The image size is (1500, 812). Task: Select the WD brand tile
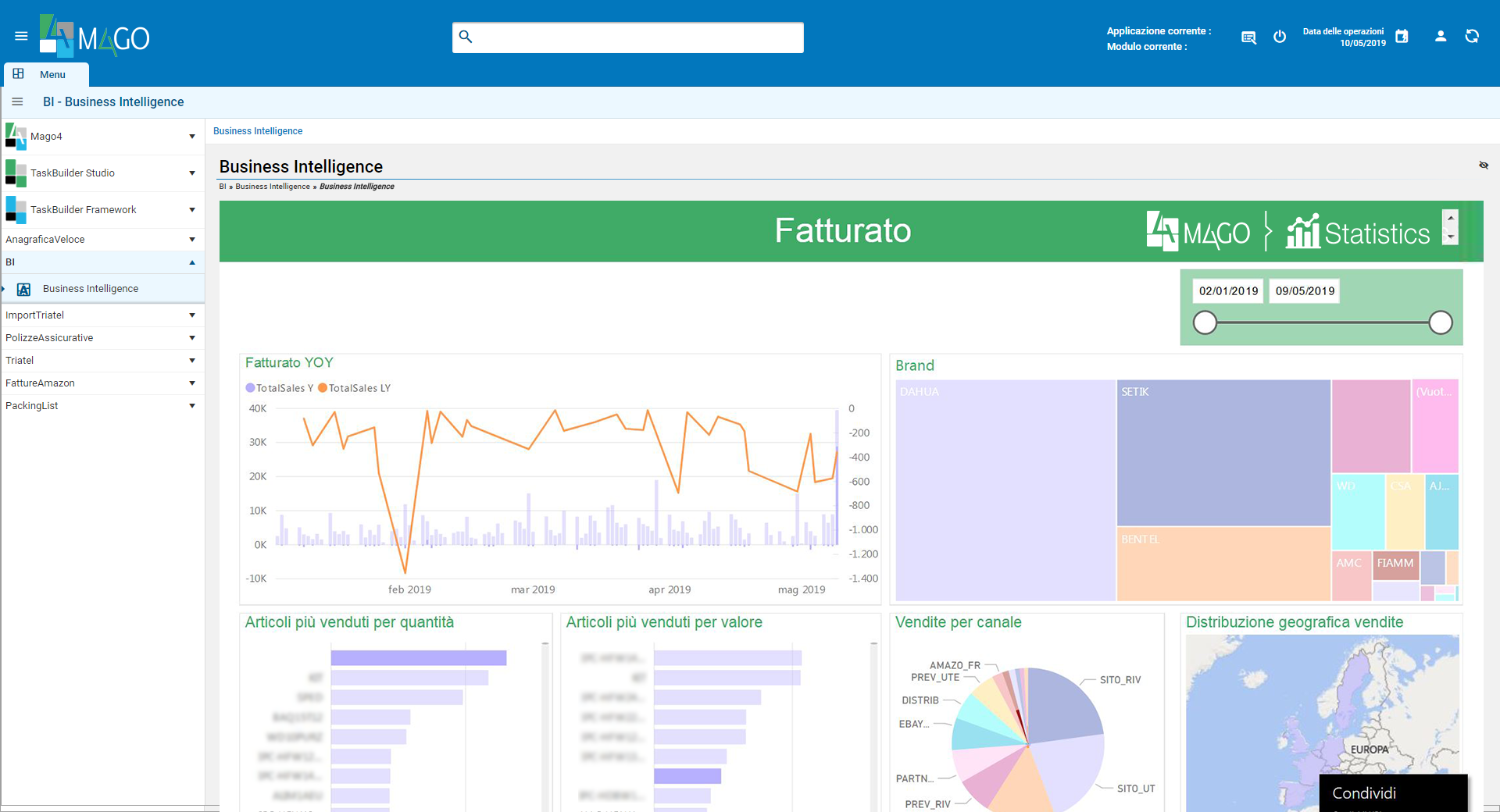[1358, 511]
